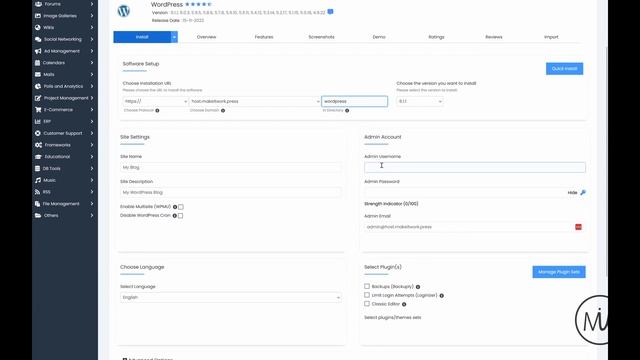Click the Customer Support lifebuoy icon
The image size is (640, 360).
coord(38,133)
